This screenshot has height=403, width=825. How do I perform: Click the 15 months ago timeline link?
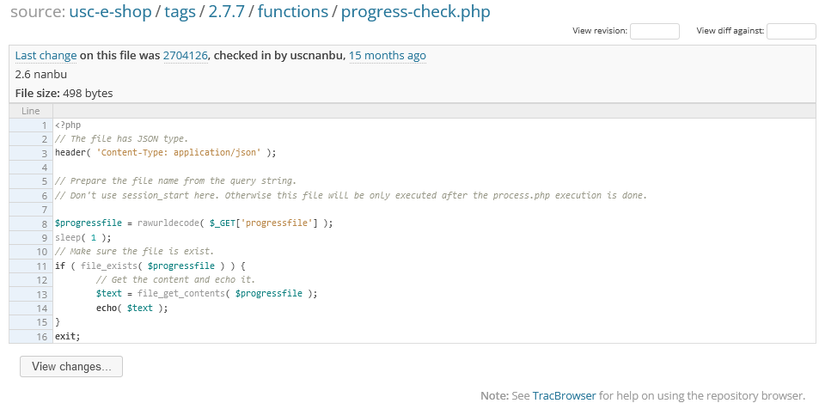[387, 56]
